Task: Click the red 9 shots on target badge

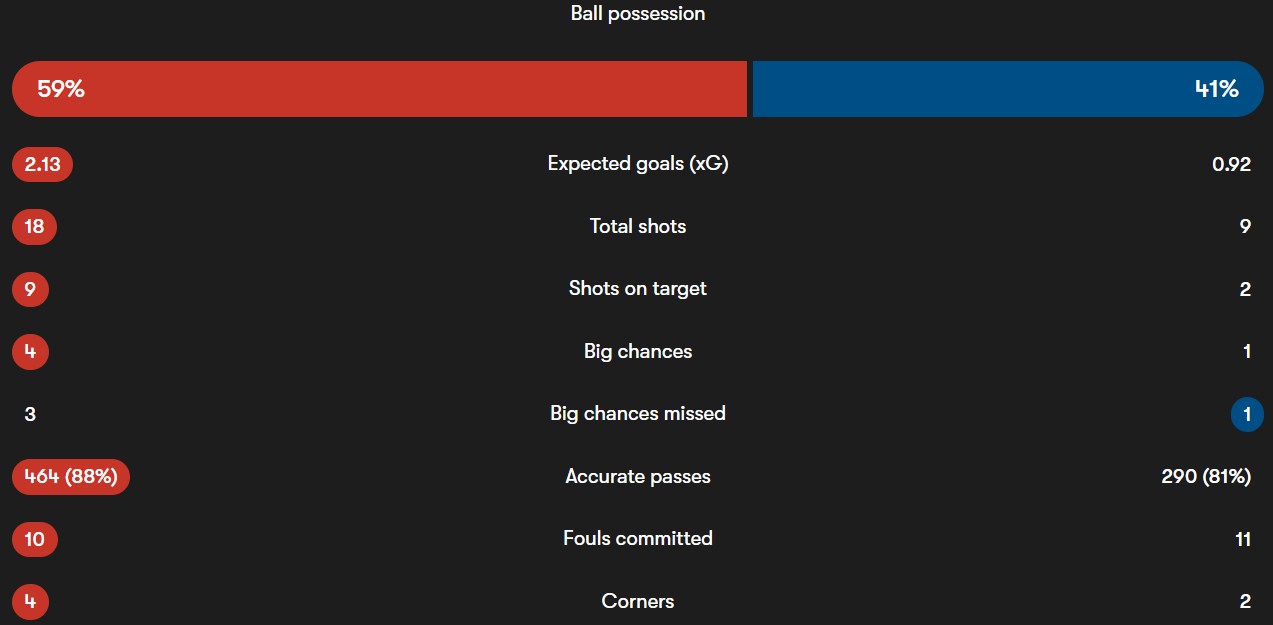Action: pos(30,289)
